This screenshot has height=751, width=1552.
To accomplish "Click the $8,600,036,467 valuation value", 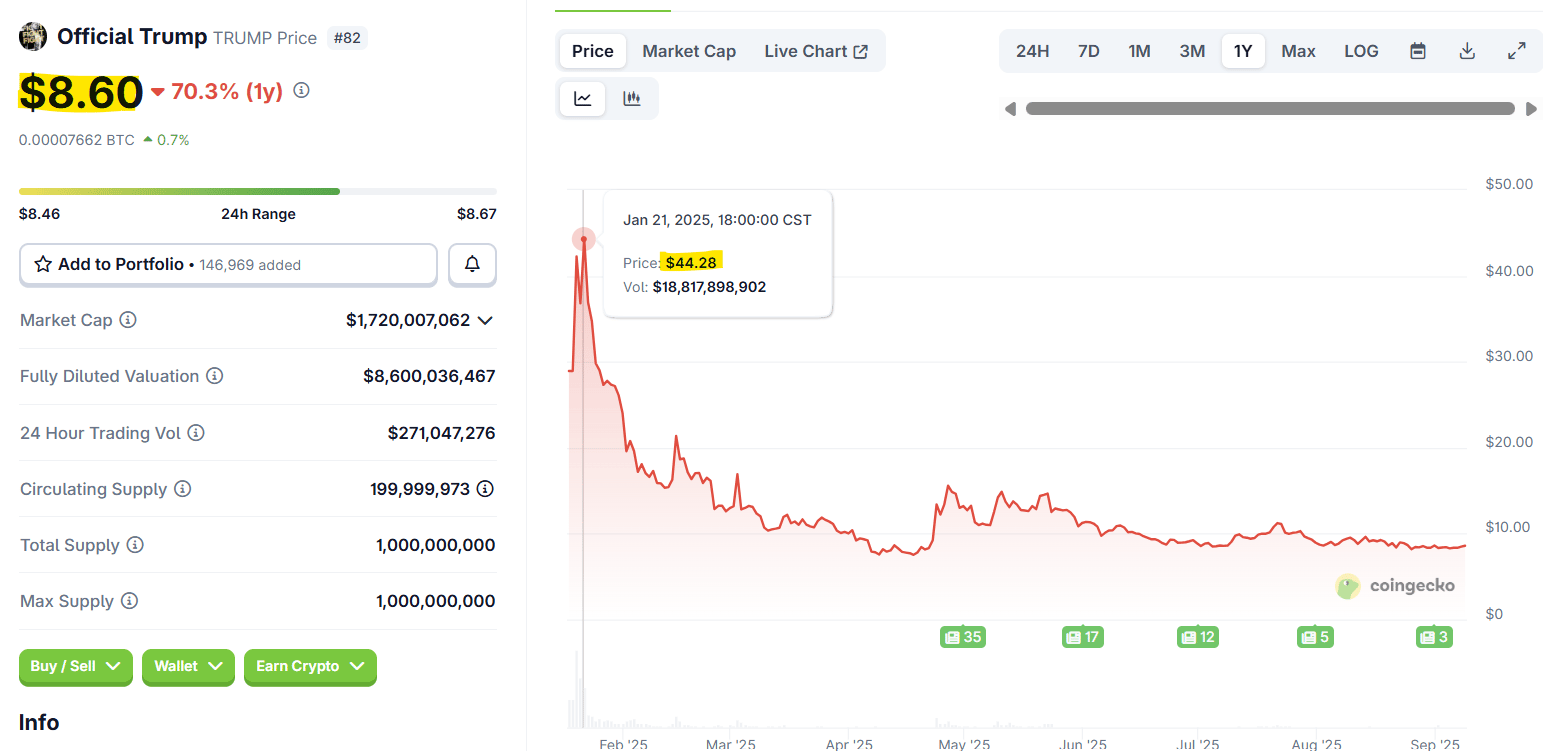I will coord(429,376).
